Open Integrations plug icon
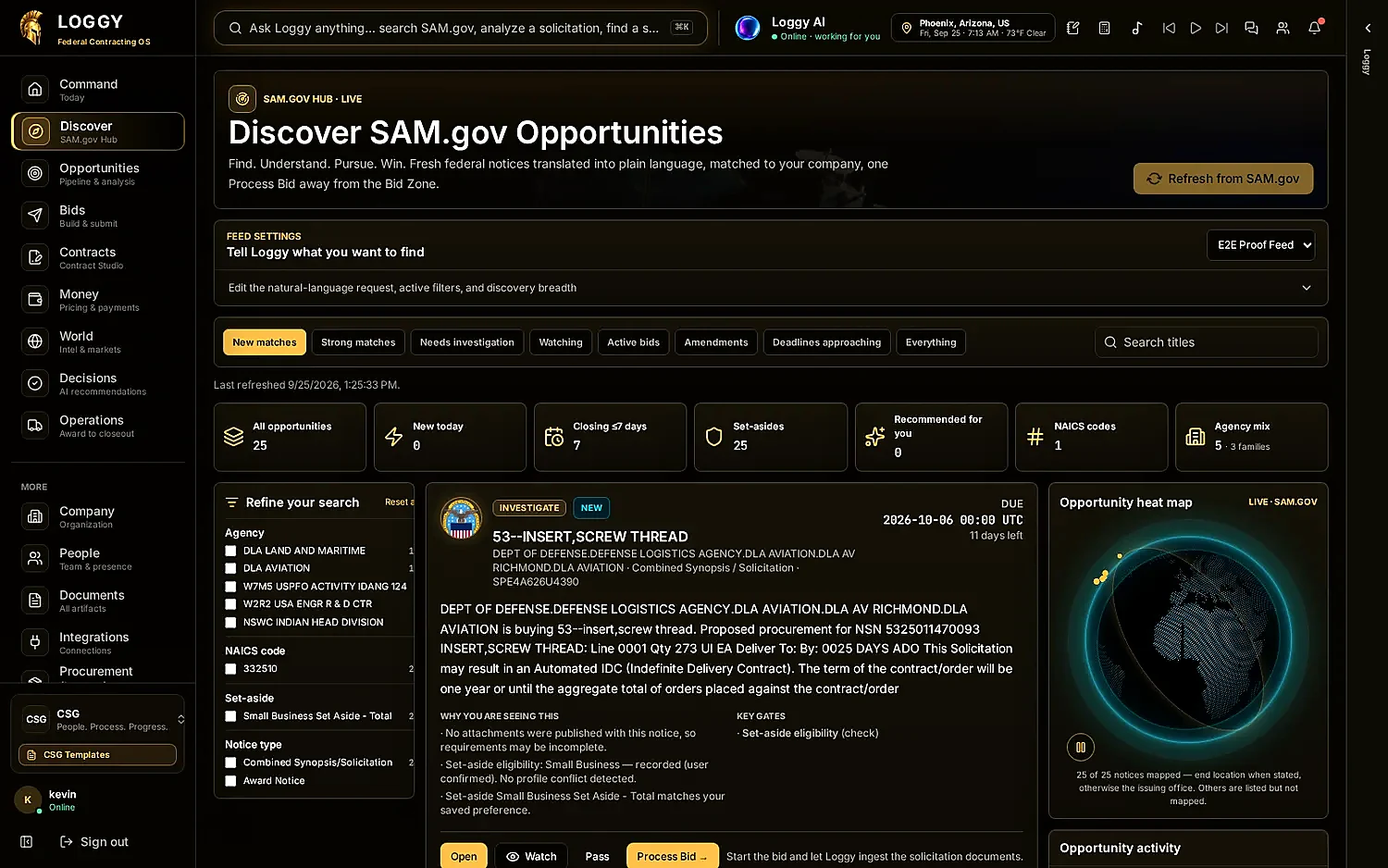The height and width of the screenshot is (868, 1388). point(35,642)
